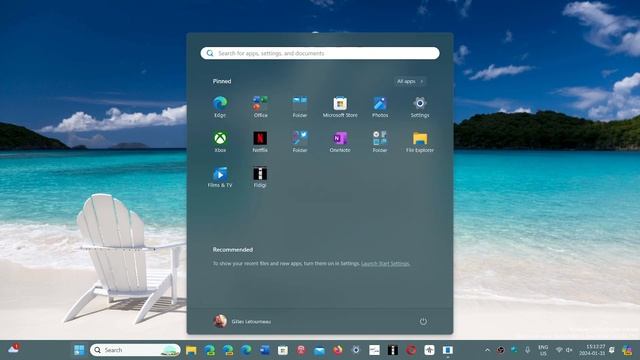Launch the pinned Netflix app
This screenshot has width=640, height=360.
260,141
